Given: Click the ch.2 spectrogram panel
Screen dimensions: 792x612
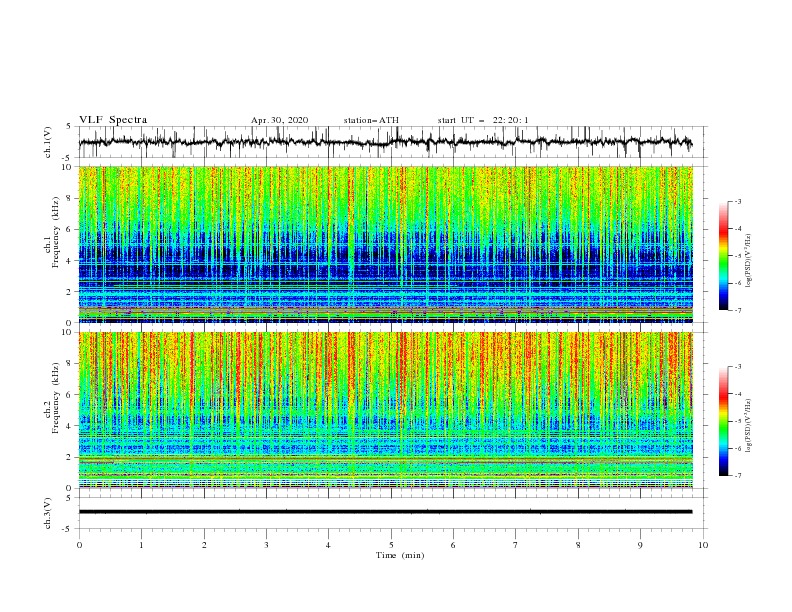Looking at the screenshot, I should pos(386,410).
